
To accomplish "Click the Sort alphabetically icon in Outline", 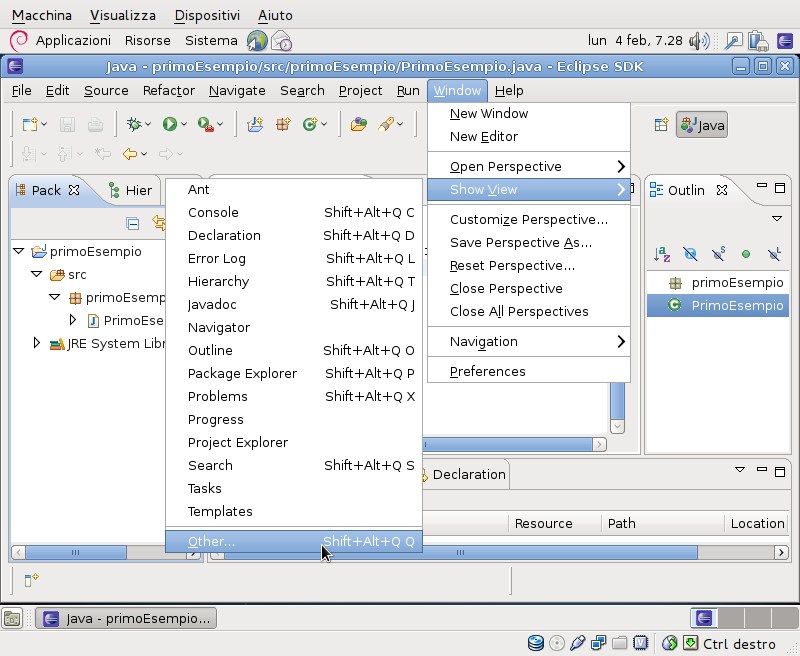I will [662, 254].
